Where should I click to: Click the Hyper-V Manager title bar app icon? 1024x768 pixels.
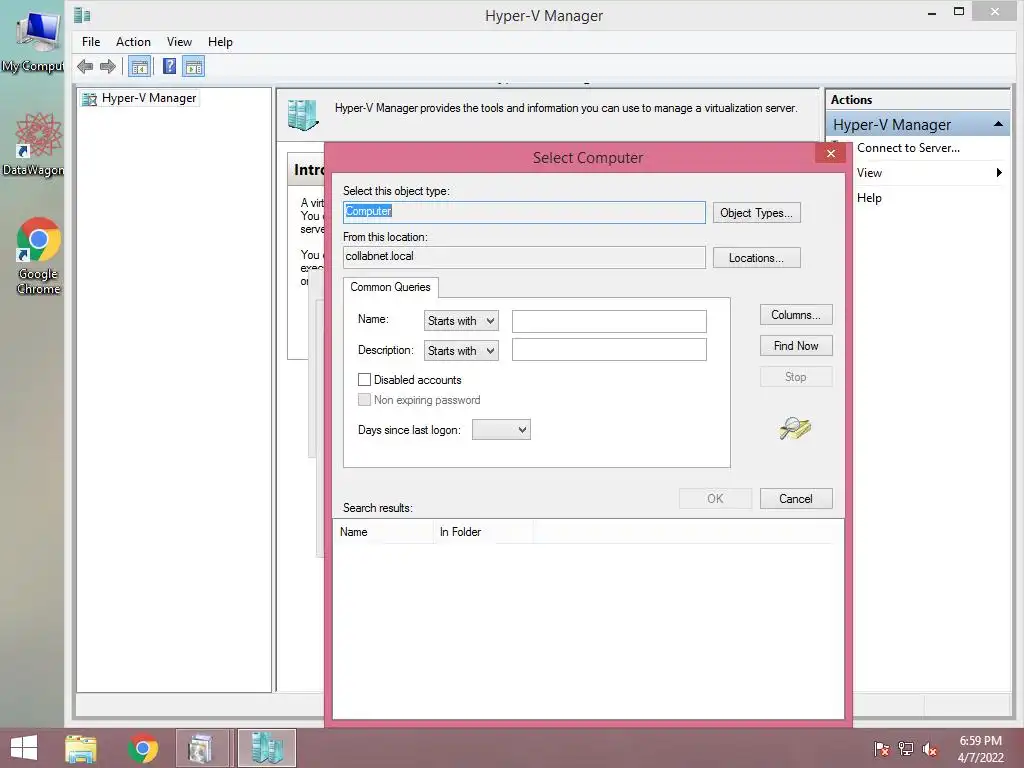pyautogui.click(x=82, y=14)
